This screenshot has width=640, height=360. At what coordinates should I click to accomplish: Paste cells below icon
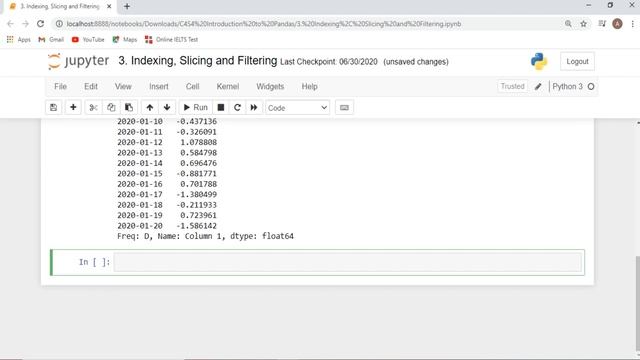(129, 108)
